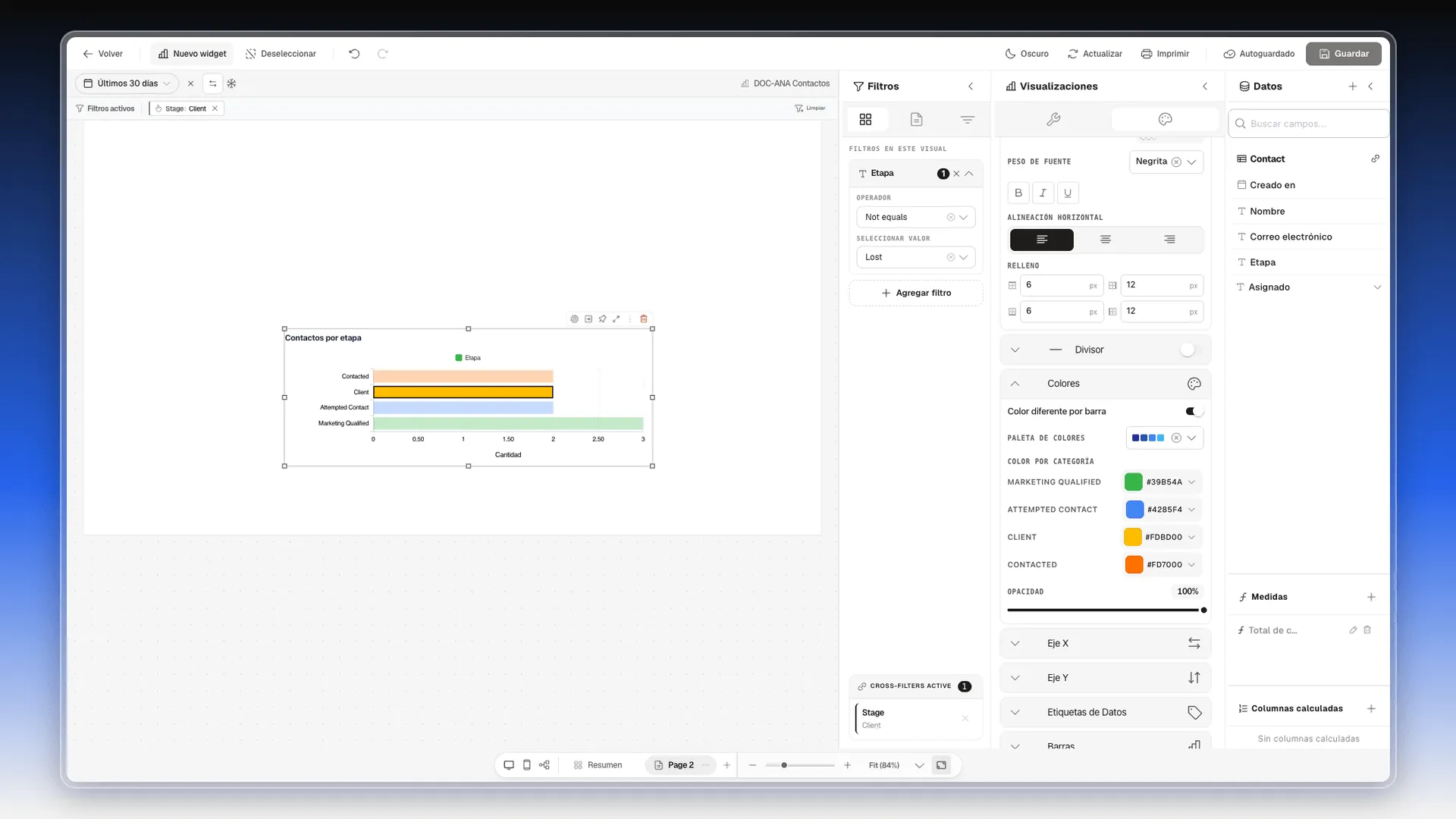Delete the widget with the red trash icon

644,319
